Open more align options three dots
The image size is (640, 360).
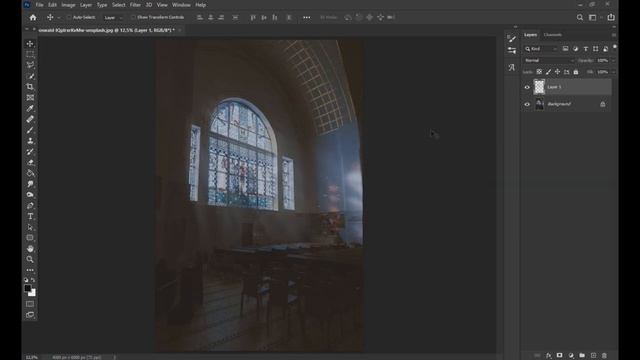tap(307, 18)
